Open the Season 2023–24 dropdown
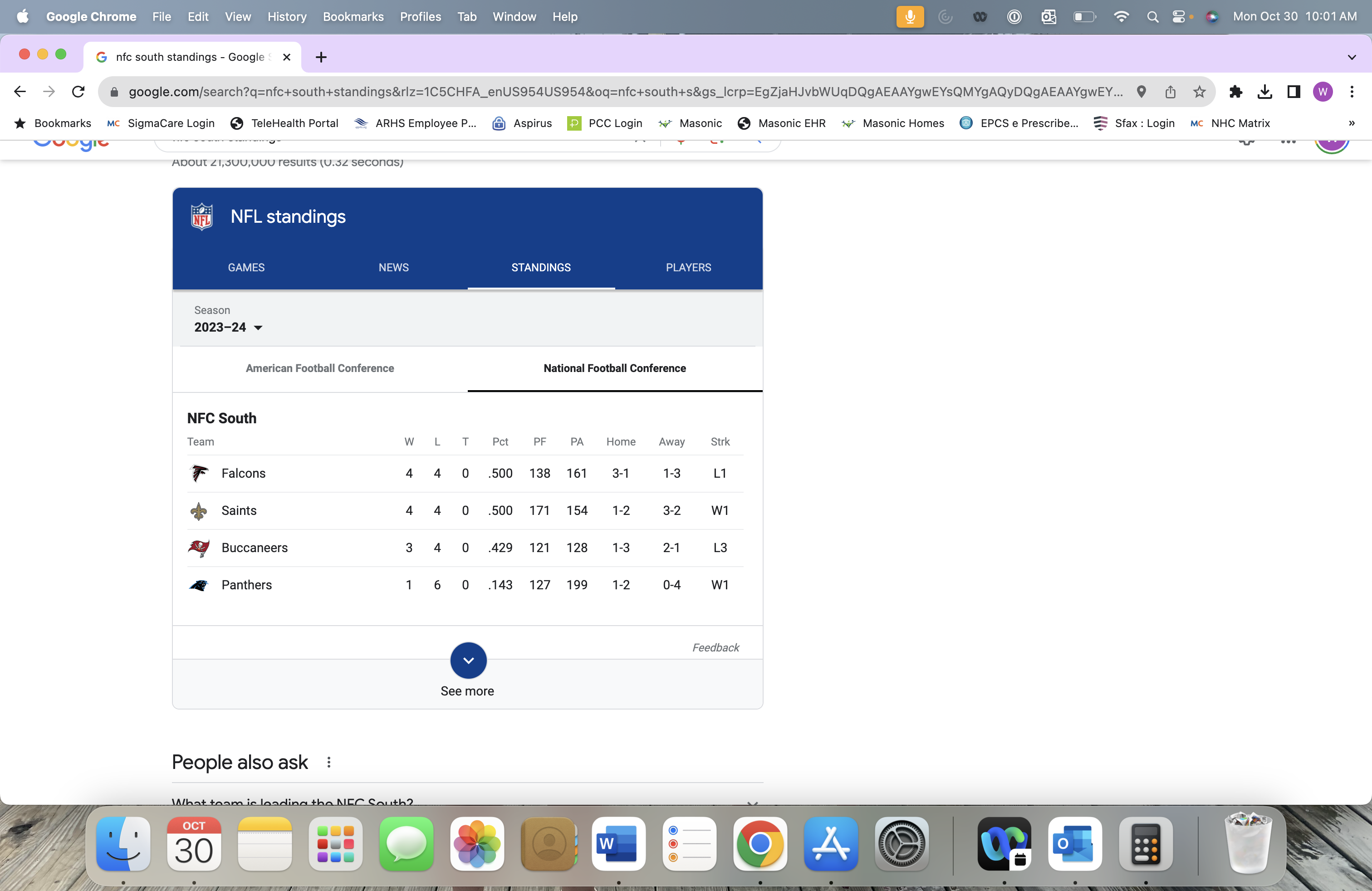The width and height of the screenshot is (1372, 891). 228,327
